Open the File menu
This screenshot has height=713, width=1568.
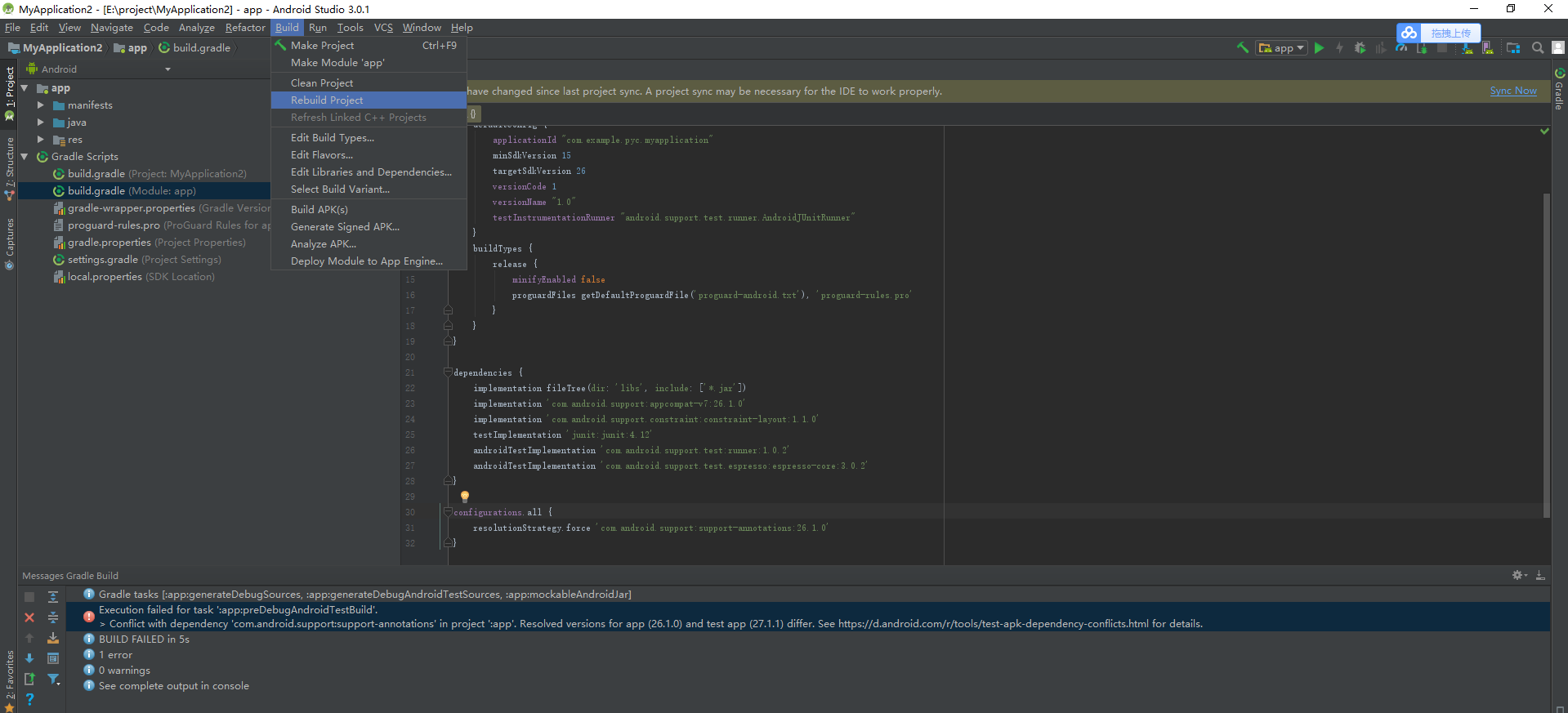[x=12, y=27]
